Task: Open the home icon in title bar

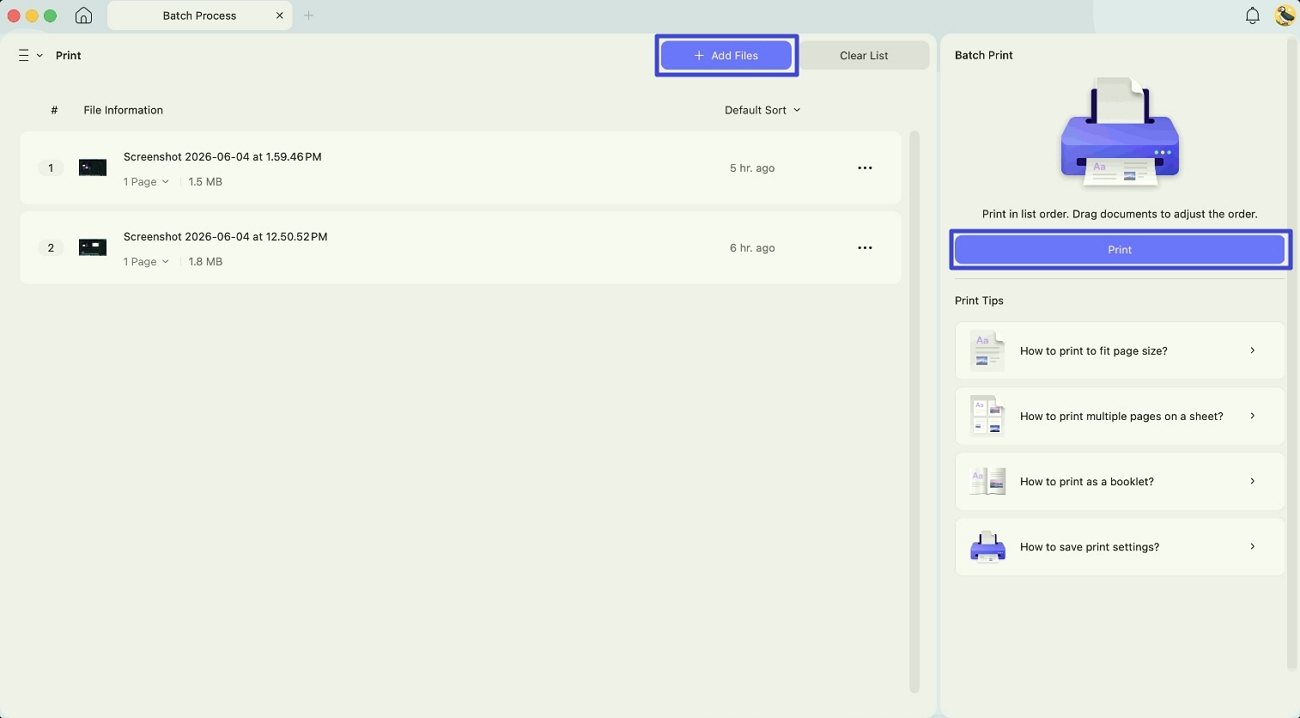Action: pyautogui.click(x=84, y=15)
